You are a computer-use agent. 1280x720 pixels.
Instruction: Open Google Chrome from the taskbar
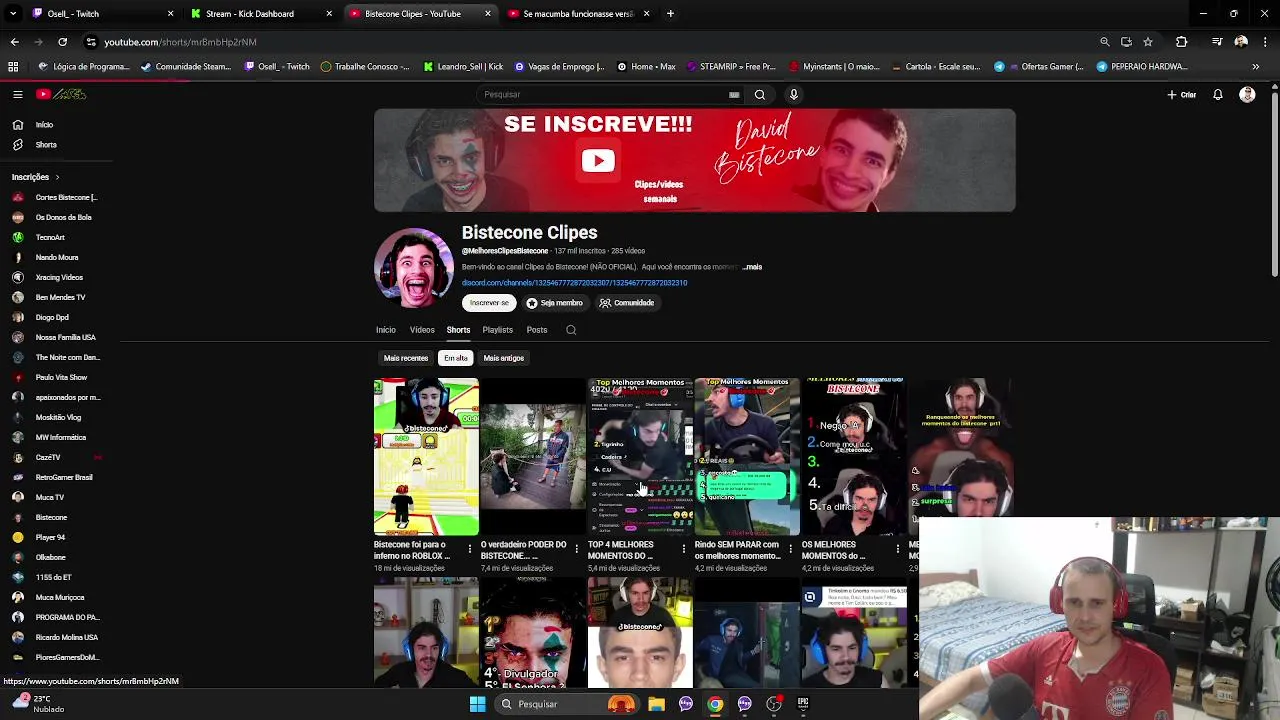coord(715,704)
